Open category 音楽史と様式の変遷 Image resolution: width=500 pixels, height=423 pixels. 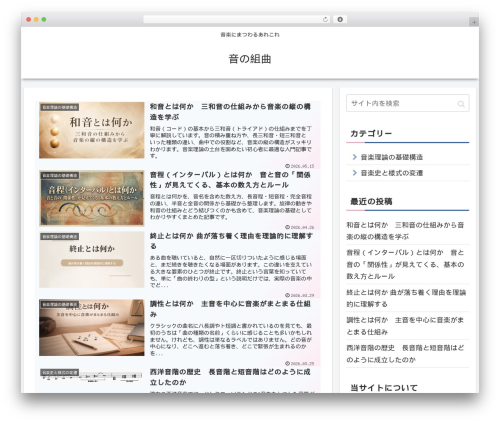pyautogui.click(x=392, y=173)
